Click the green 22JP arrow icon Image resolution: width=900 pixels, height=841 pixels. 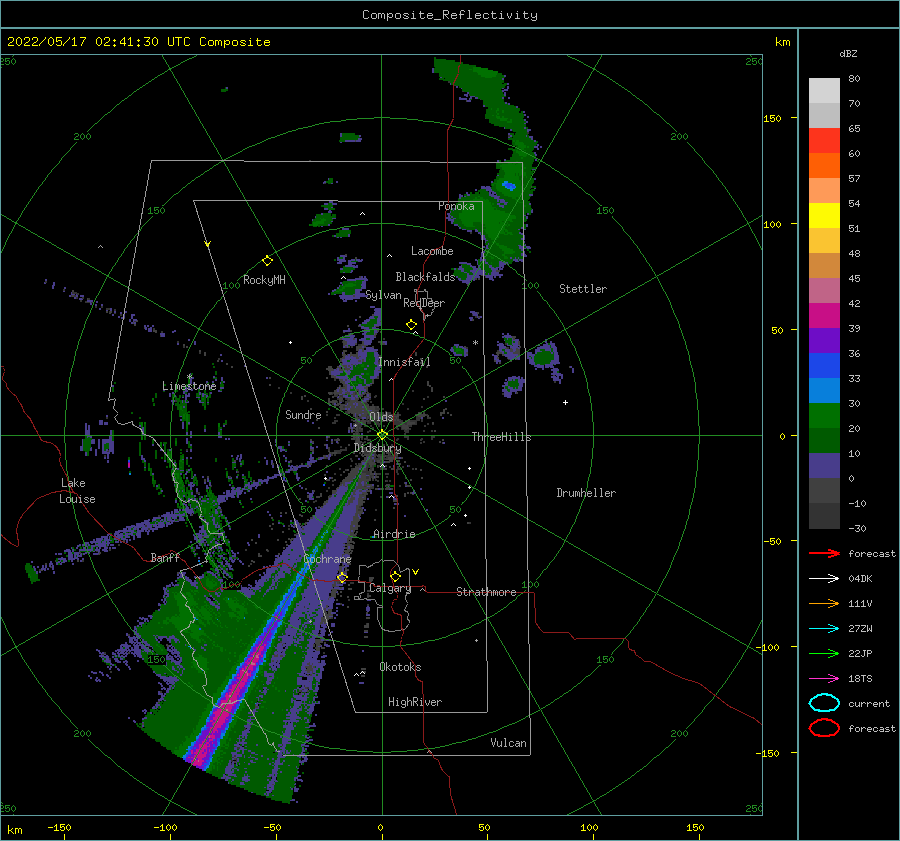click(824, 653)
